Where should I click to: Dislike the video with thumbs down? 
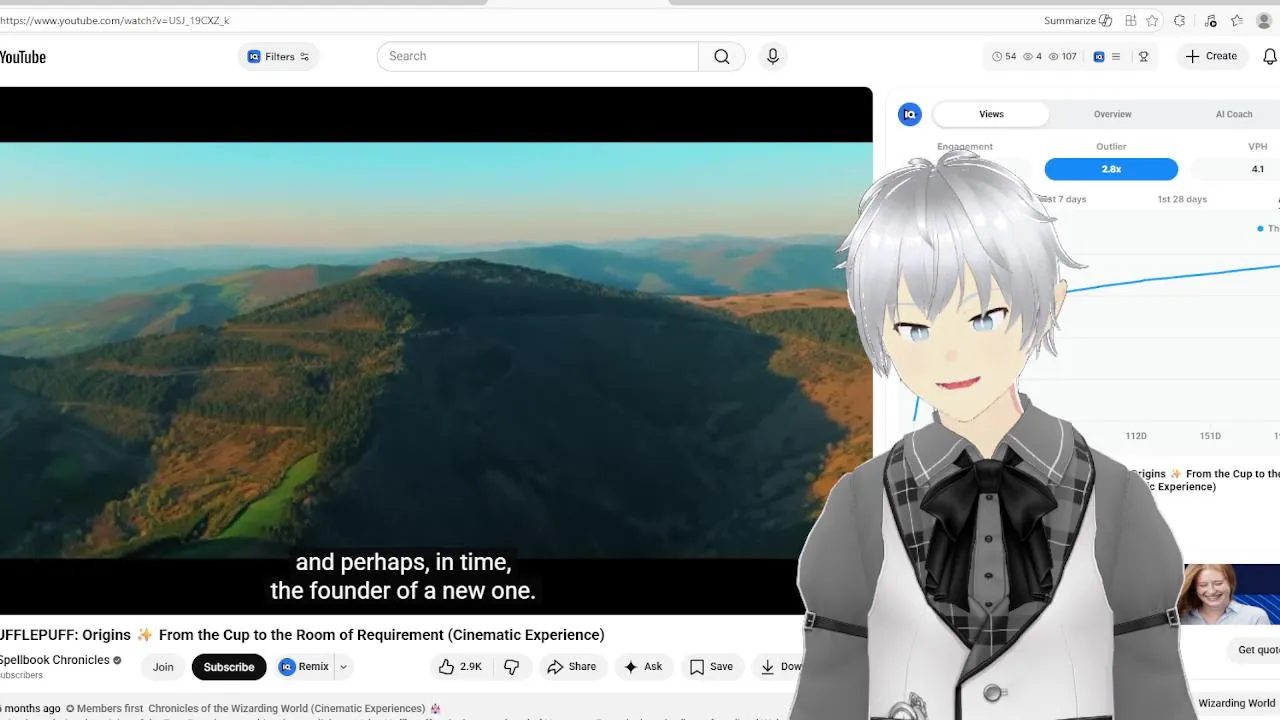click(511, 667)
